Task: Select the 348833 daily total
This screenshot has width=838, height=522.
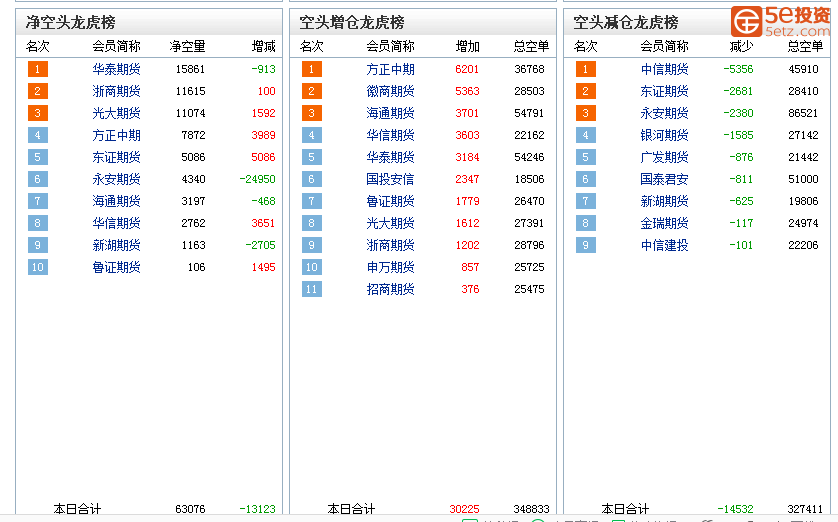Action: click(531, 509)
